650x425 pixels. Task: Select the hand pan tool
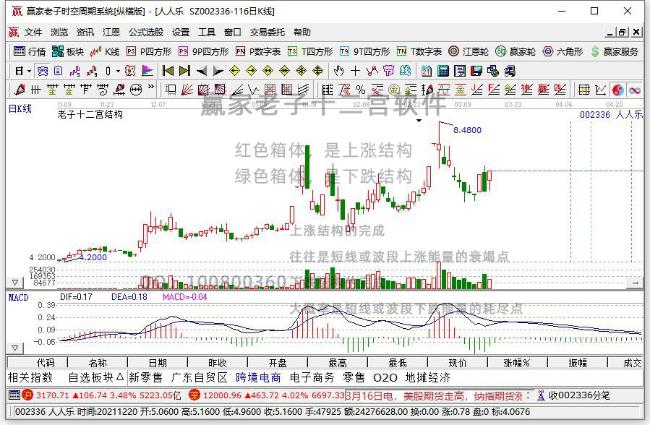click(x=339, y=71)
